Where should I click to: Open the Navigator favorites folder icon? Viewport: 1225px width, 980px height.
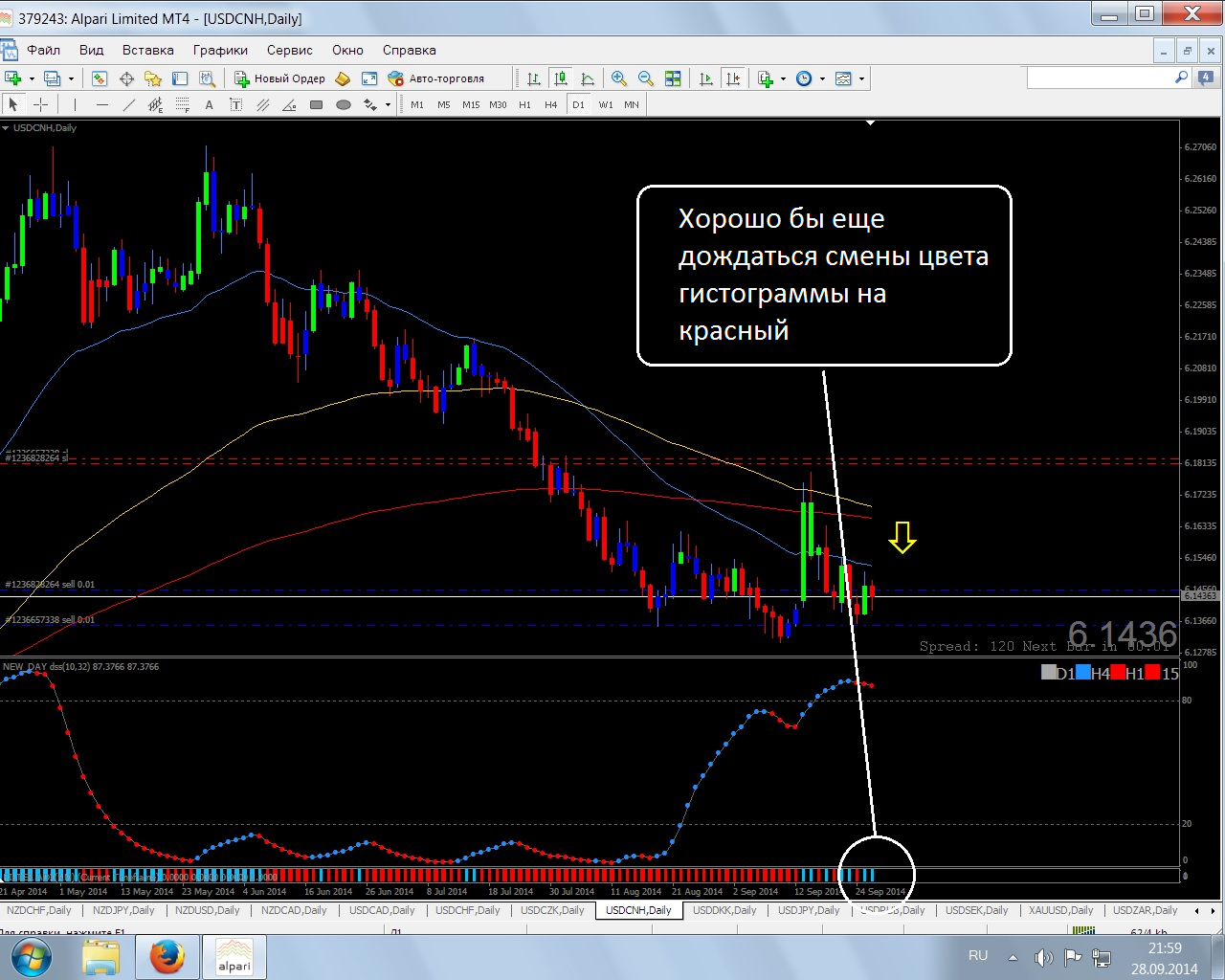pos(153,78)
